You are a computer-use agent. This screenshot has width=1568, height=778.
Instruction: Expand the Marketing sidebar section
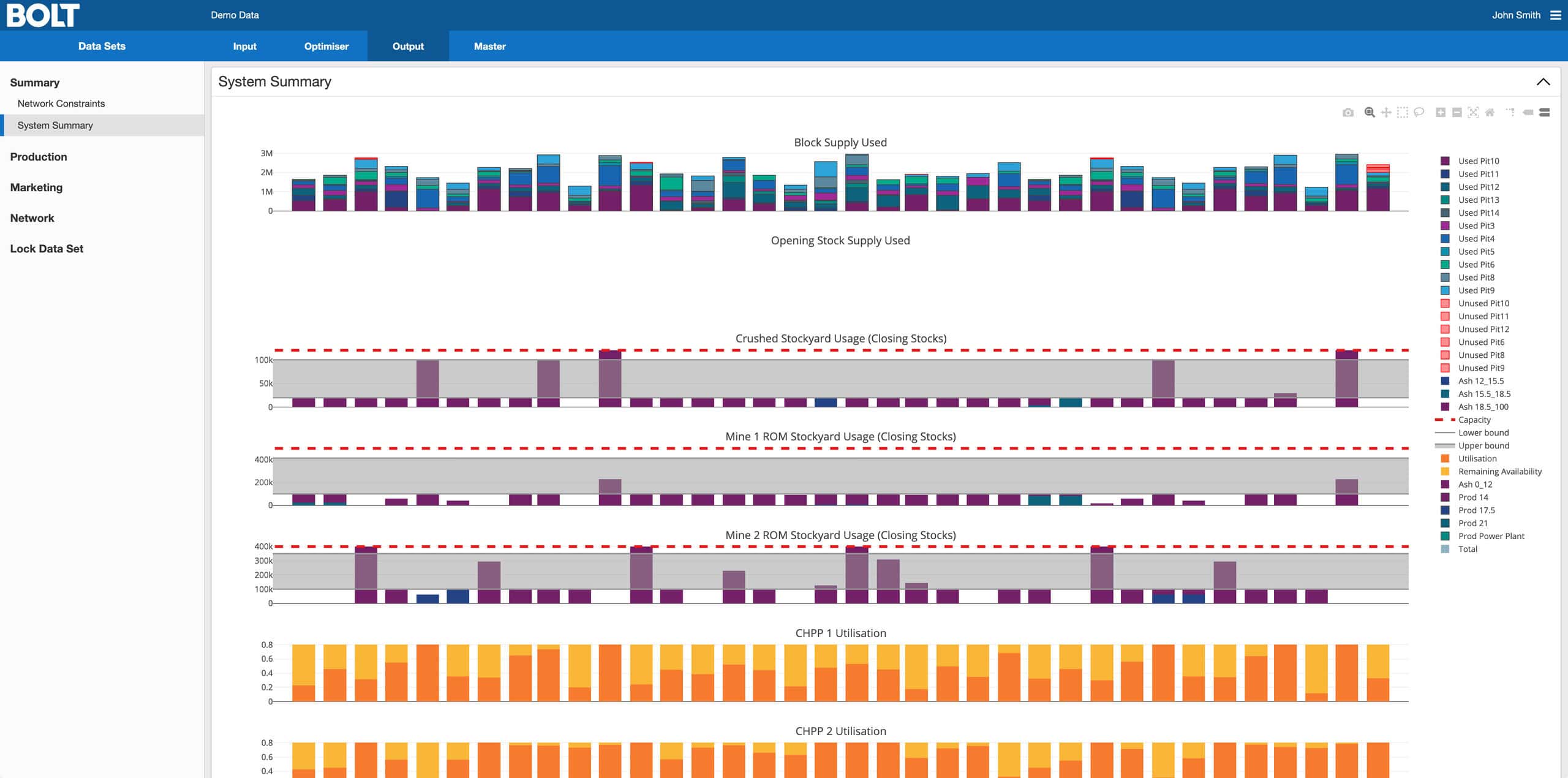pyautogui.click(x=36, y=187)
